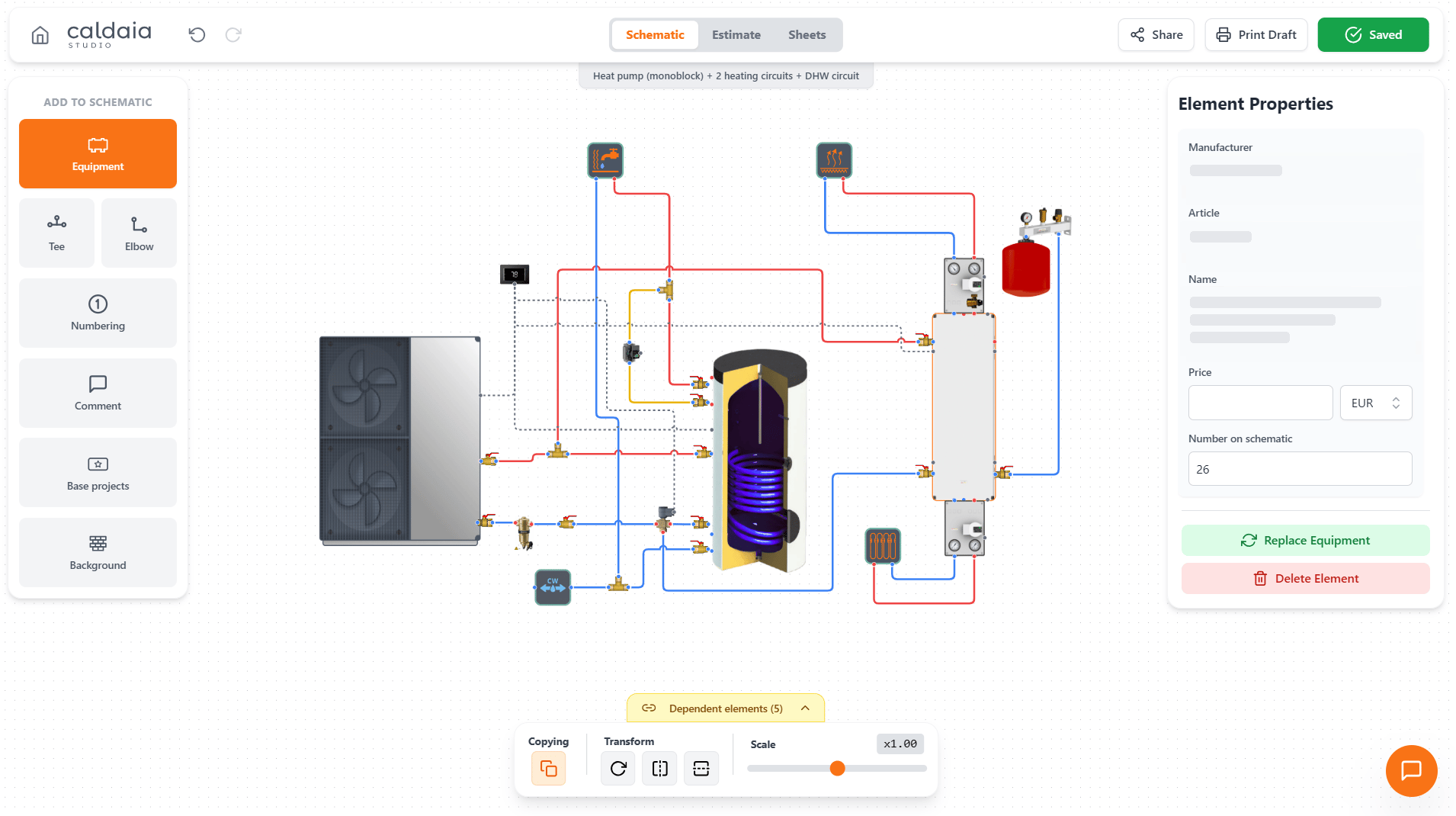Expand Dependent elements (5) panel

point(726,708)
